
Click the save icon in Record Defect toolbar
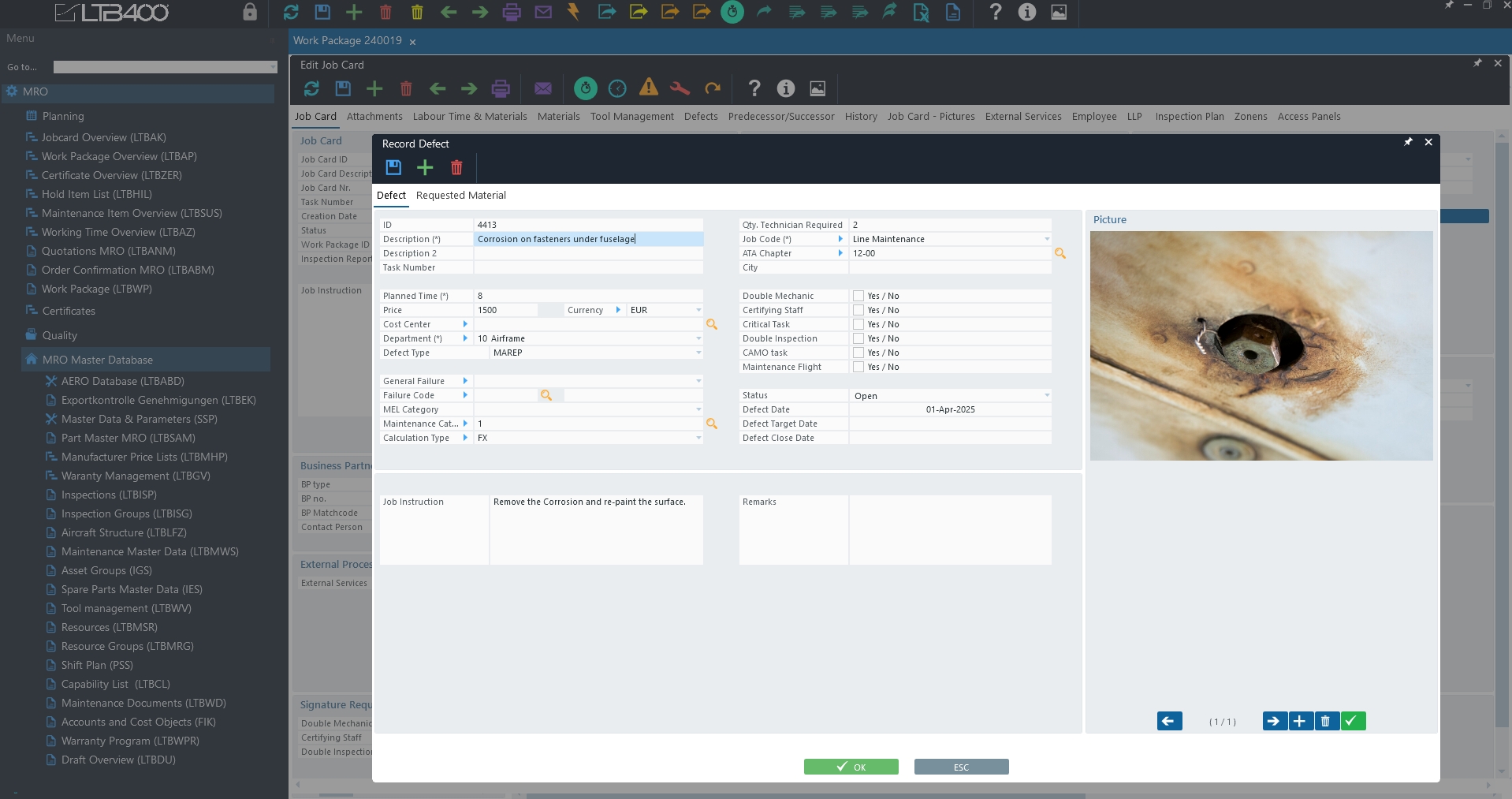(393, 167)
